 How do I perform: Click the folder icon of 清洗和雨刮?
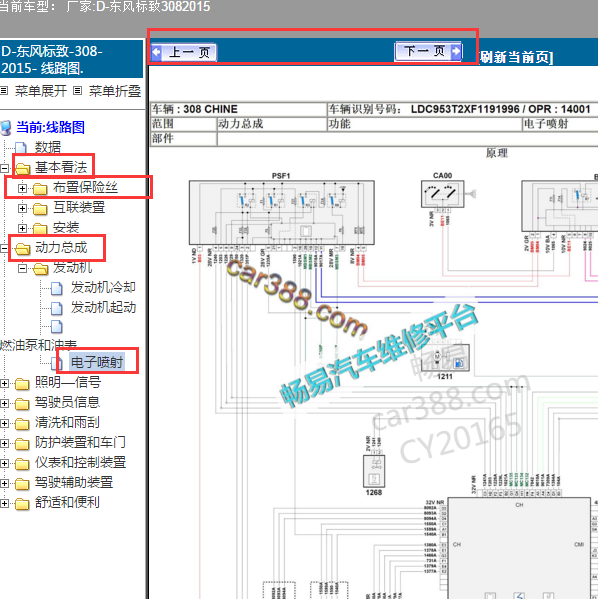(22, 424)
